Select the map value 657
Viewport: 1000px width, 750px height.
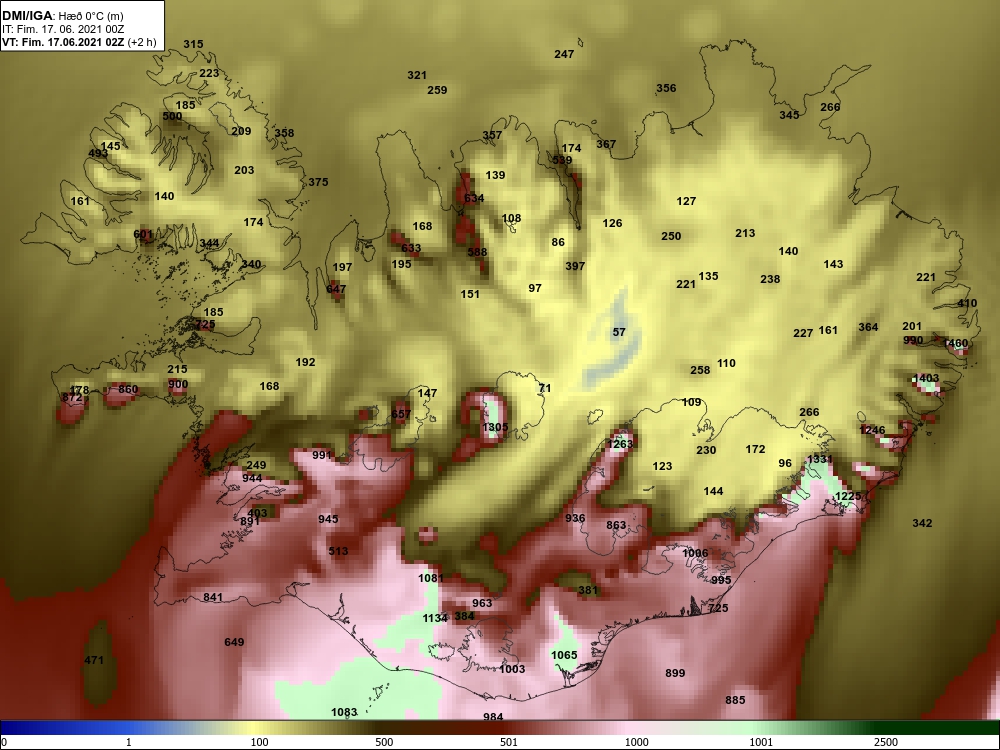click(401, 415)
